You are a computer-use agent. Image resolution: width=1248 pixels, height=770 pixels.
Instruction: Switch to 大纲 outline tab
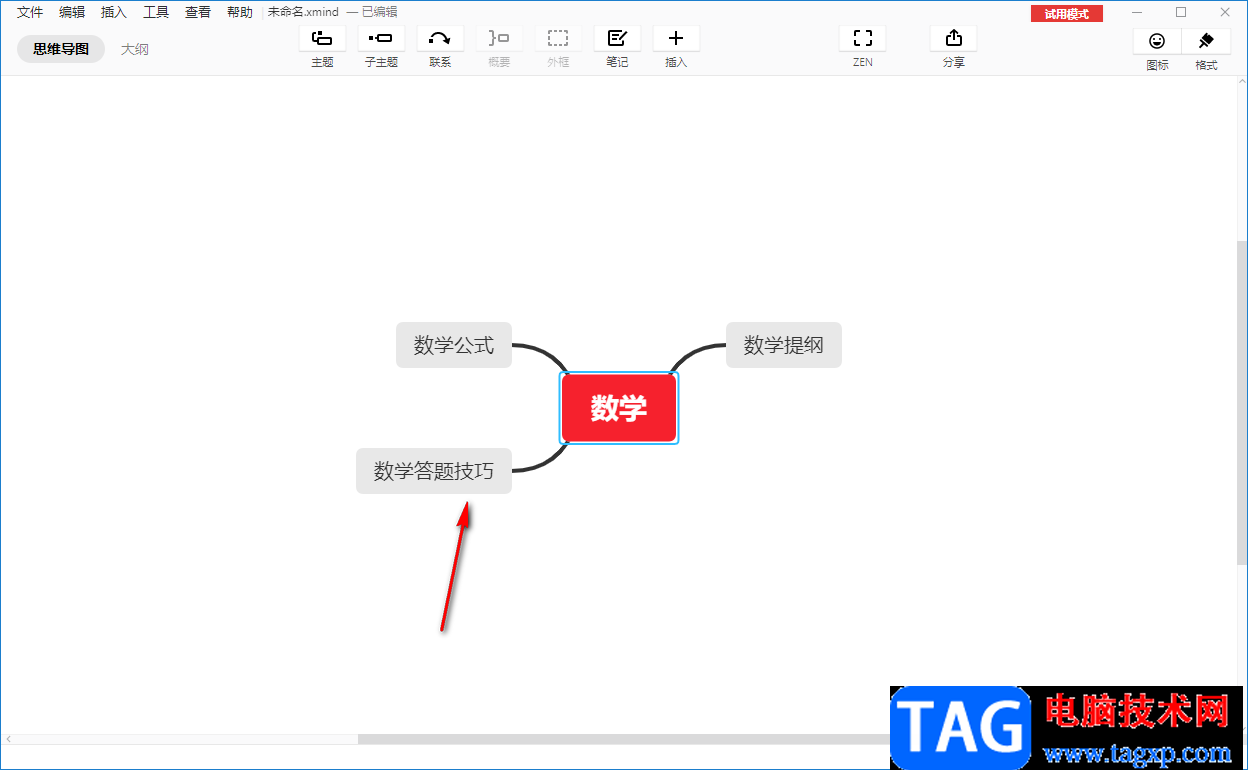(135, 49)
